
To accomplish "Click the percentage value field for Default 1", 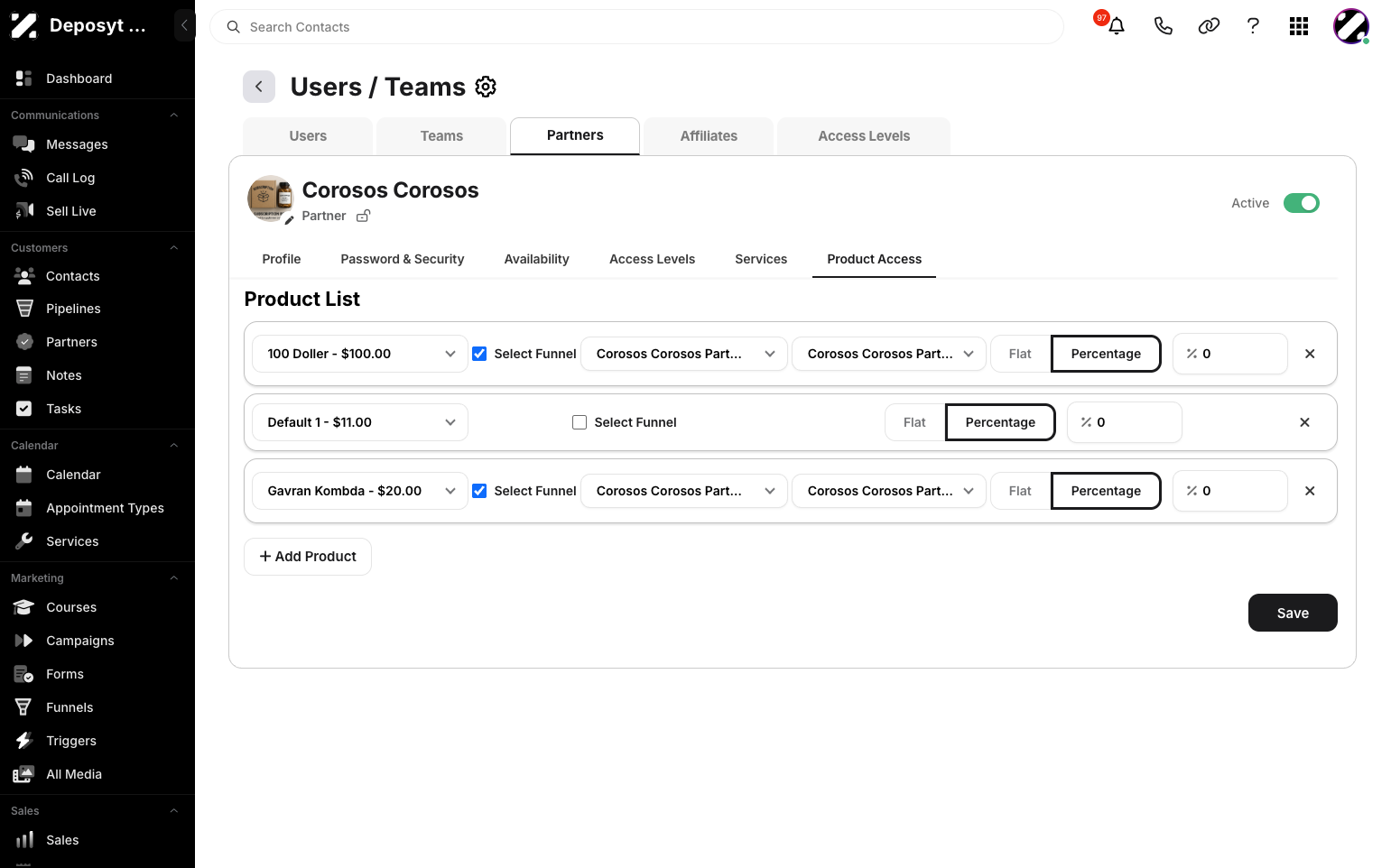I will coord(1125,422).
